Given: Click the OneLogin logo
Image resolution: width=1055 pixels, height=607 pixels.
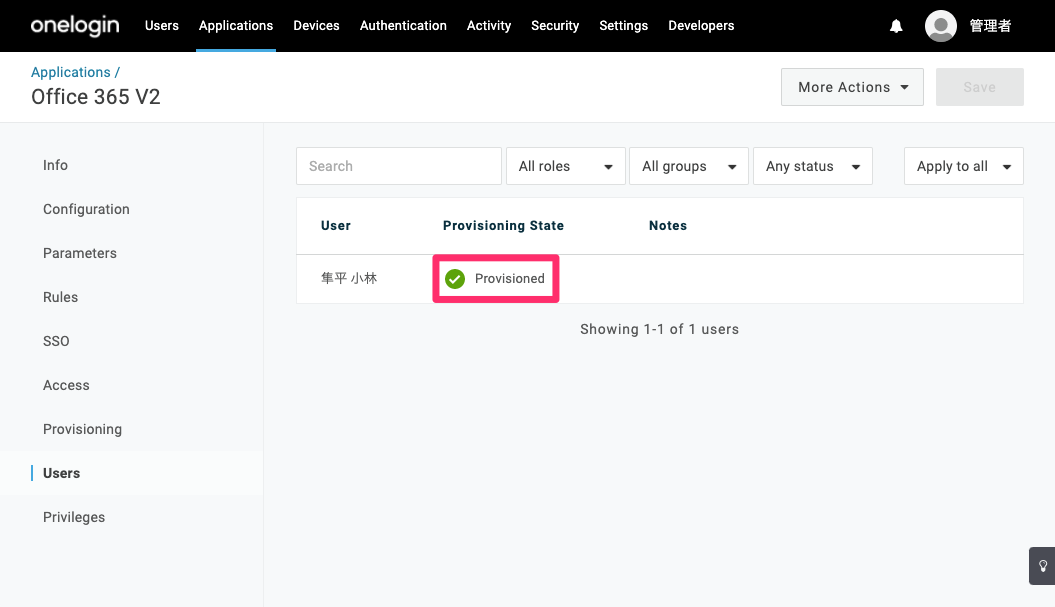Looking at the screenshot, I should click(x=75, y=26).
